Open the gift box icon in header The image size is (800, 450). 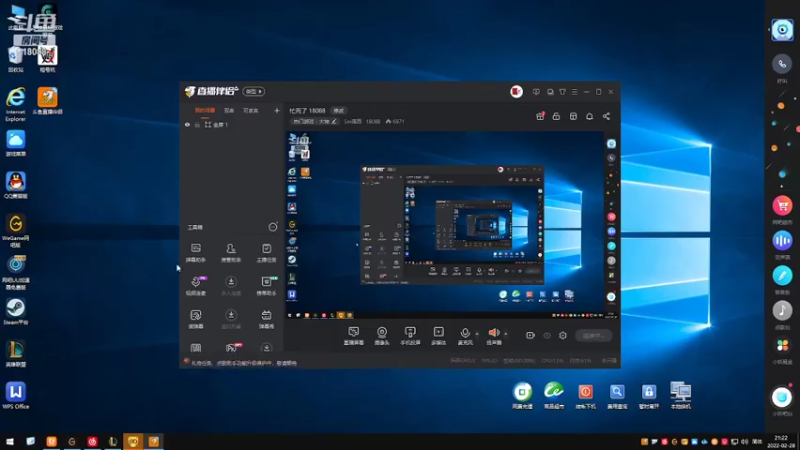(540, 116)
